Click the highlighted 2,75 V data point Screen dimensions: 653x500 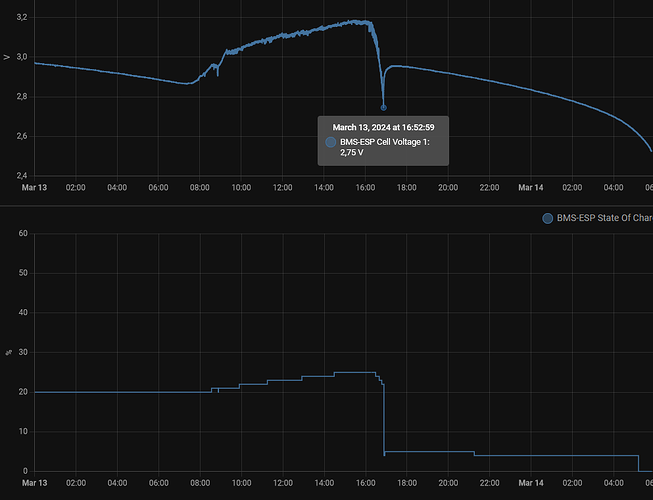tap(384, 108)
